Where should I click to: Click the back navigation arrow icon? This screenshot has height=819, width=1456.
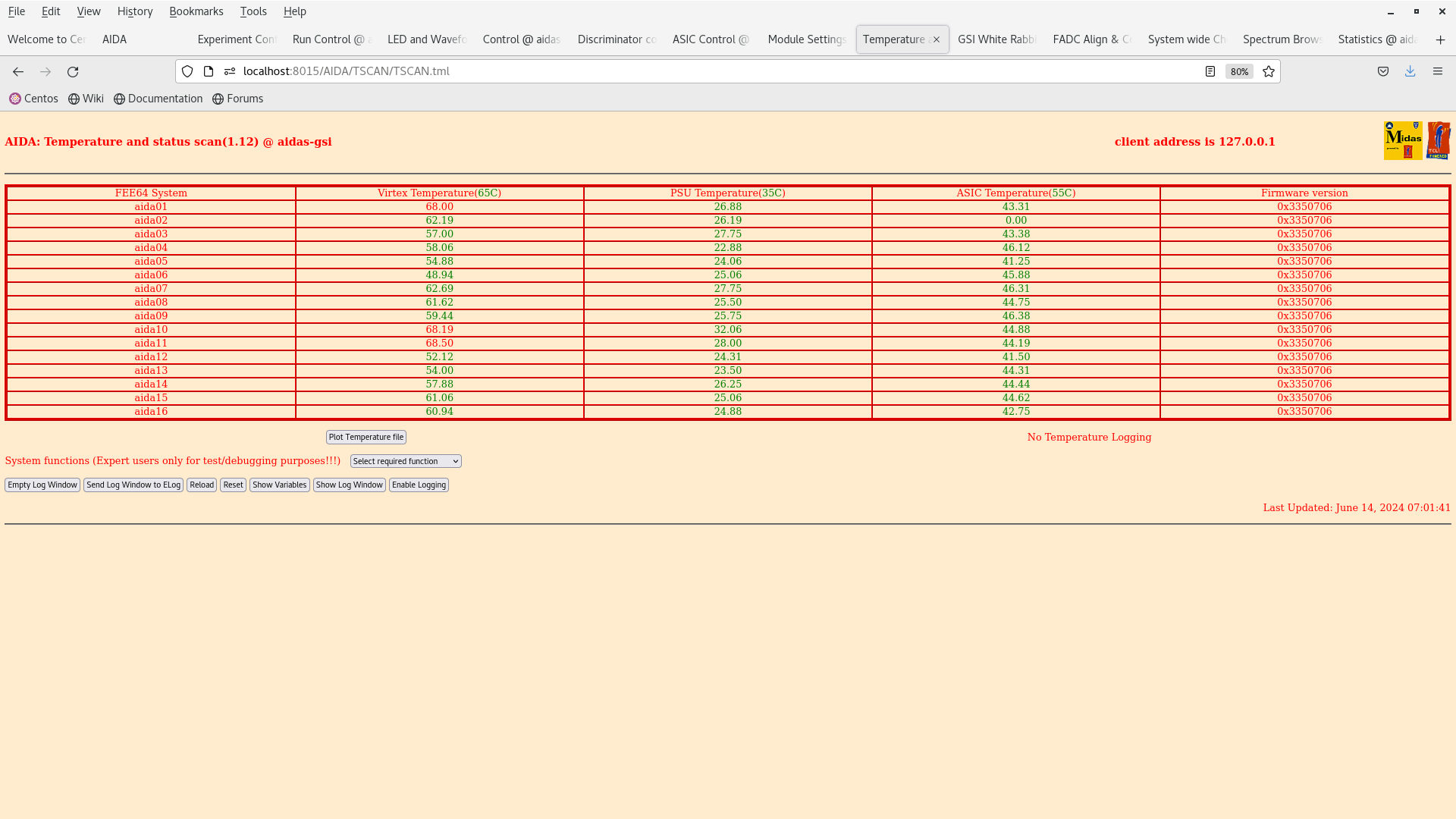18,71
